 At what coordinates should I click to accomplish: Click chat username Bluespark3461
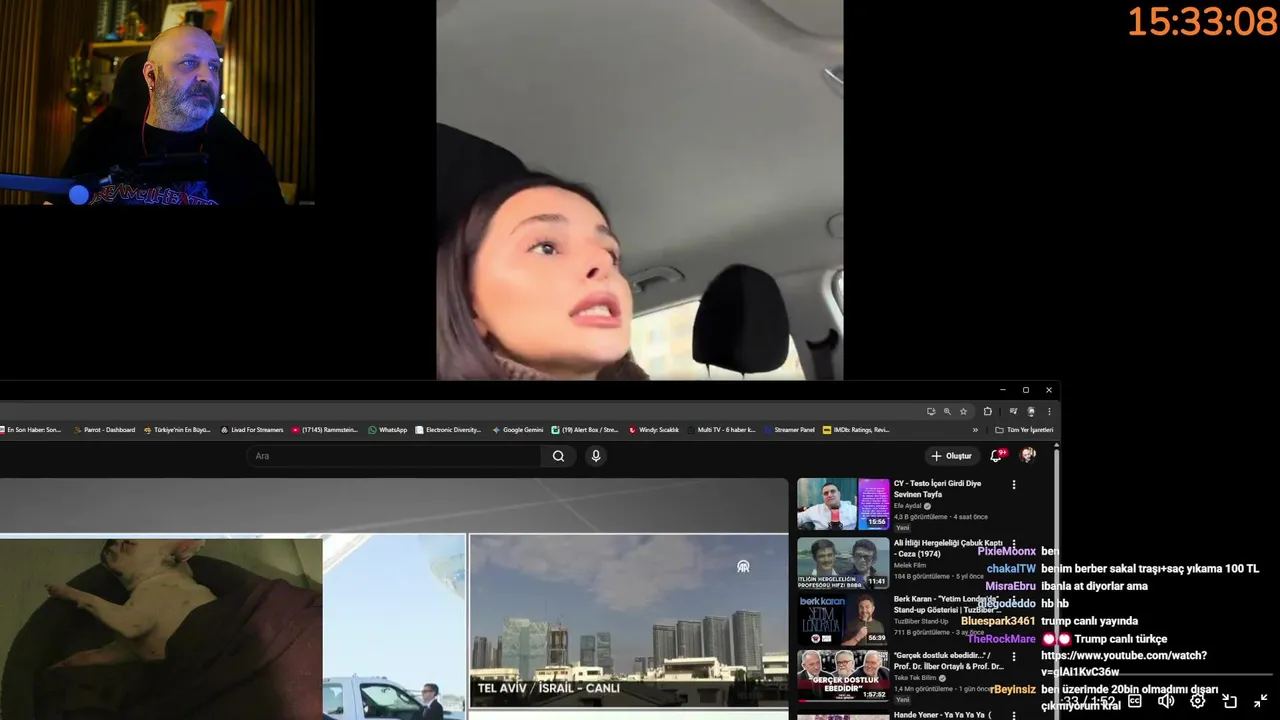click(x=998, y=621)
